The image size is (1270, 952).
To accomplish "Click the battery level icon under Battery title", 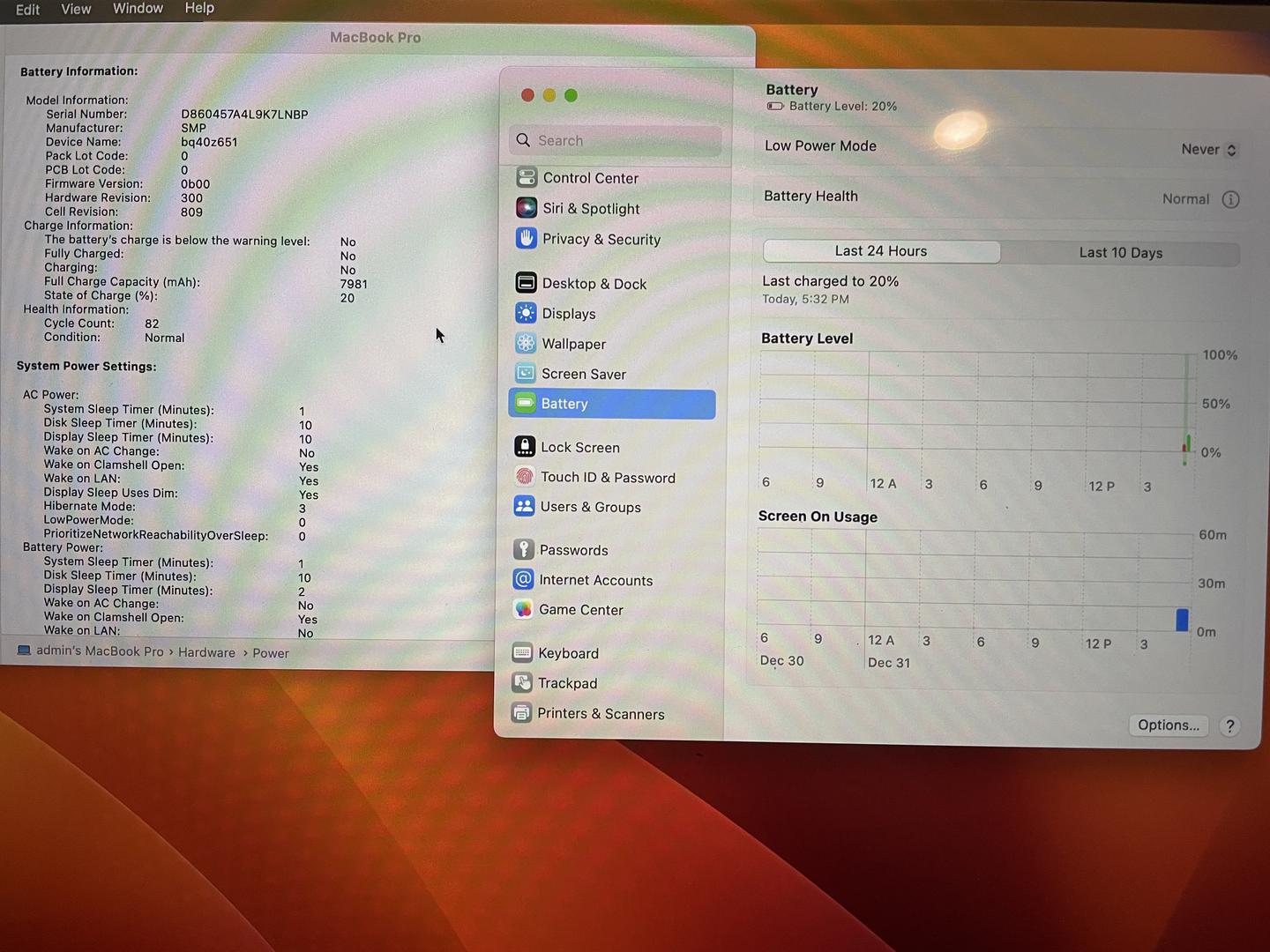I will point(775,106).
